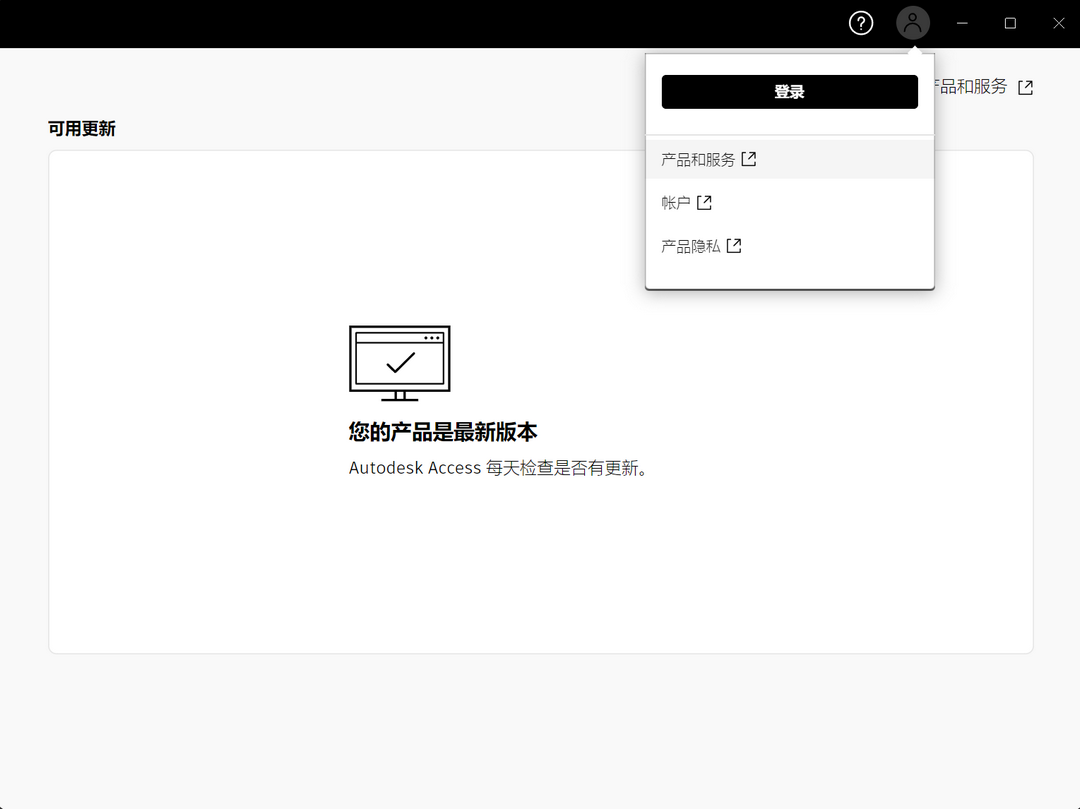Click the question mark help circle
Image resolution: width=1080 pixels, height=809 pixels.
[860, 22]
